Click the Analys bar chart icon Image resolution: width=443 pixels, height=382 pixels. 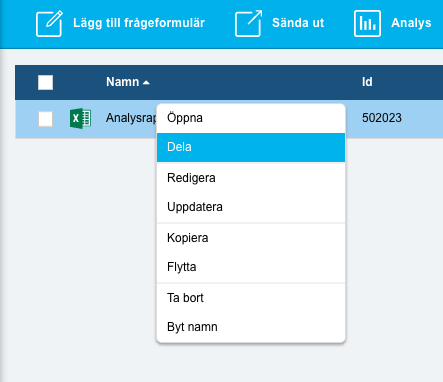click(367, 23)
